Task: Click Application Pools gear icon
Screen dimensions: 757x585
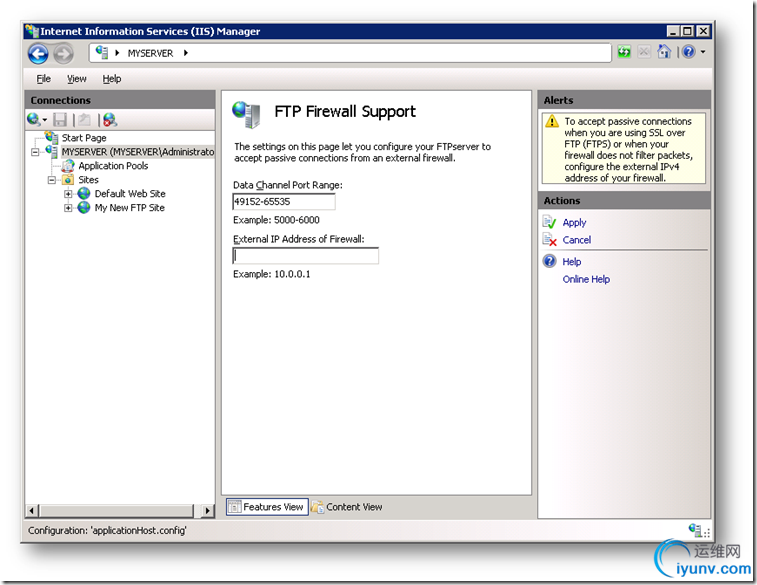Action: point(68,166)
